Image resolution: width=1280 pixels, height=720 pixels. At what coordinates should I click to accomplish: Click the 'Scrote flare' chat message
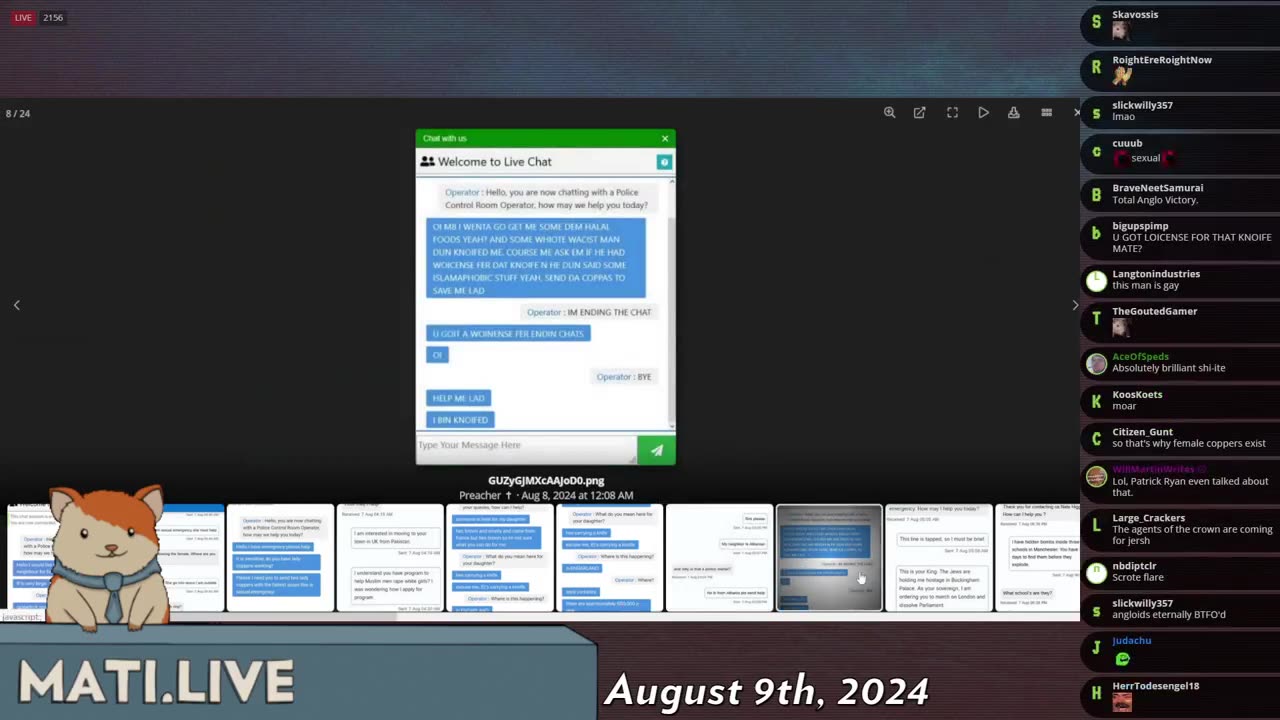(x=1140, y=578)
